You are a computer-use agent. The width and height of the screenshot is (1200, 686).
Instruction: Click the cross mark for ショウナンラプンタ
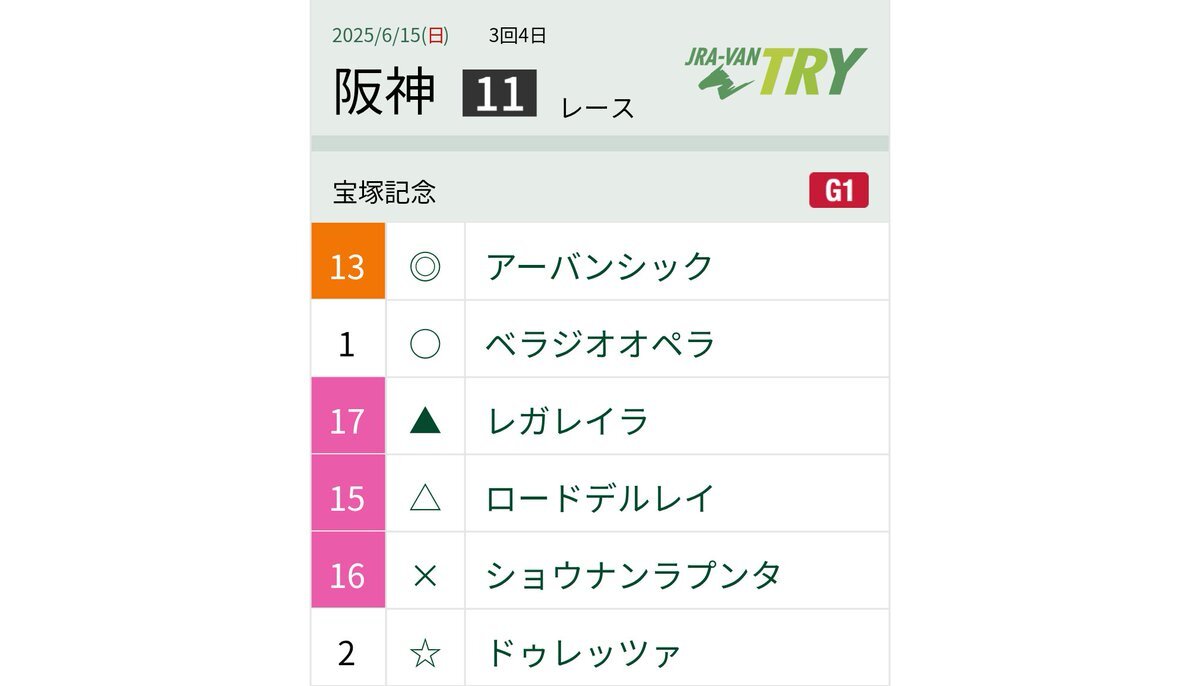(426, 575)
